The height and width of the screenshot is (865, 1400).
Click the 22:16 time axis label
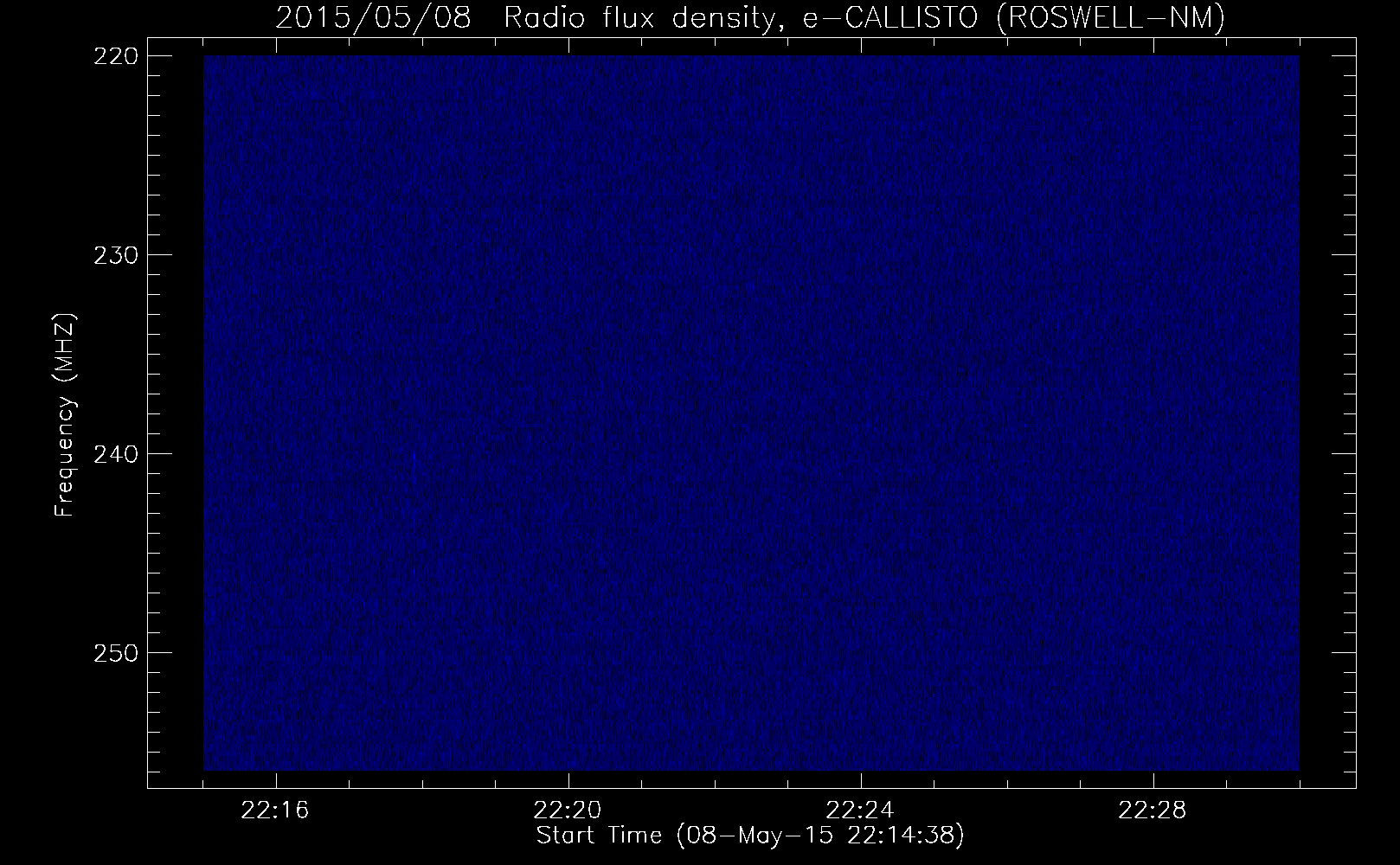click(x=276, y=811)
